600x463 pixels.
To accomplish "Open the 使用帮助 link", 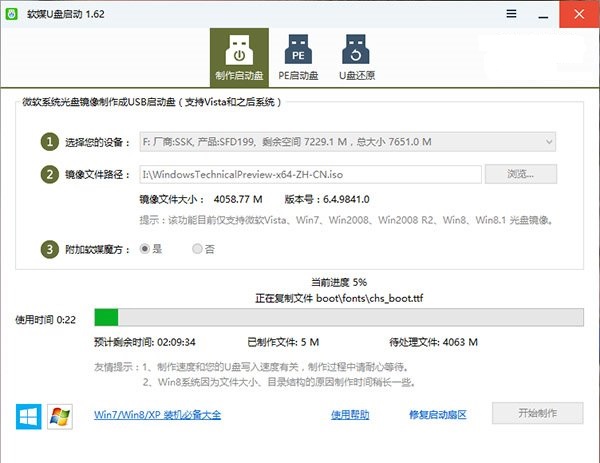I will tap(350, 415).
